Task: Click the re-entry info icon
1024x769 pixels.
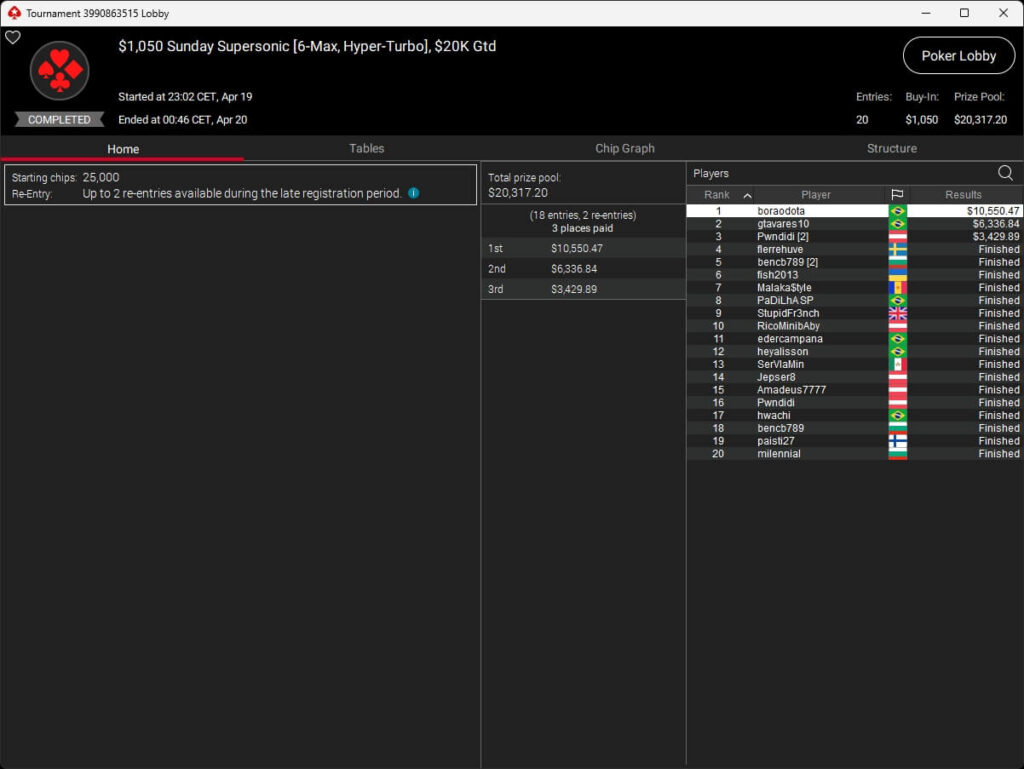Action: pos(413,193)
